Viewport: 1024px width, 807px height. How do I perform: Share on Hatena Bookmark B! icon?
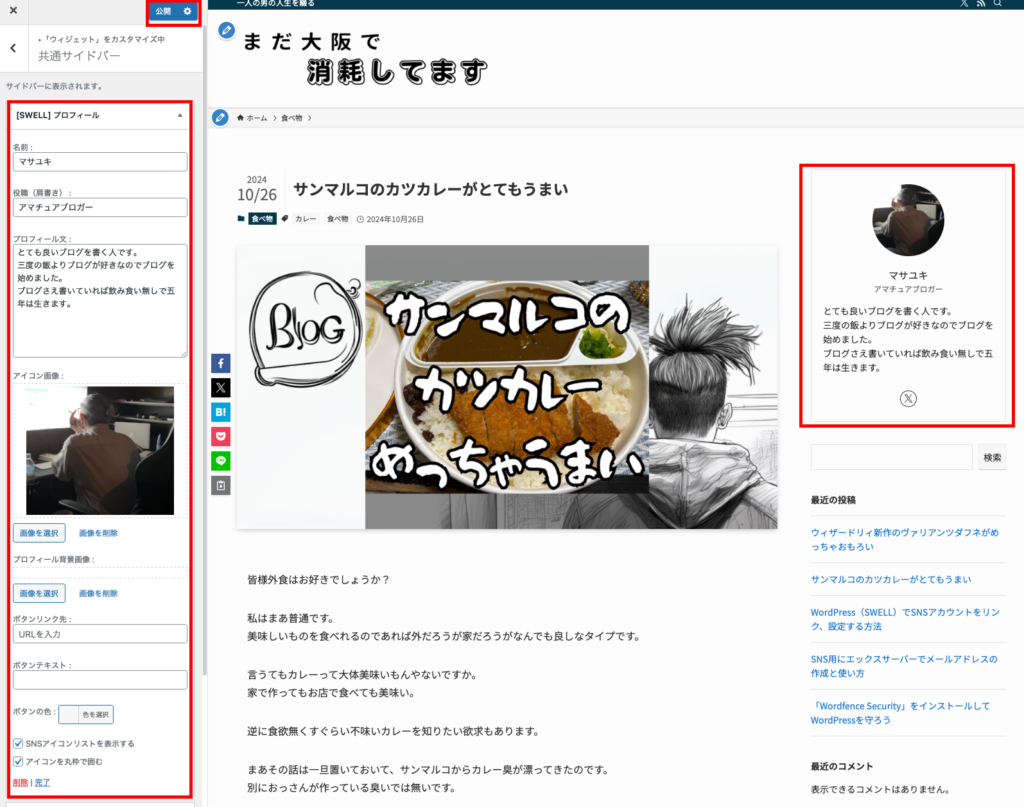point(221,412)
